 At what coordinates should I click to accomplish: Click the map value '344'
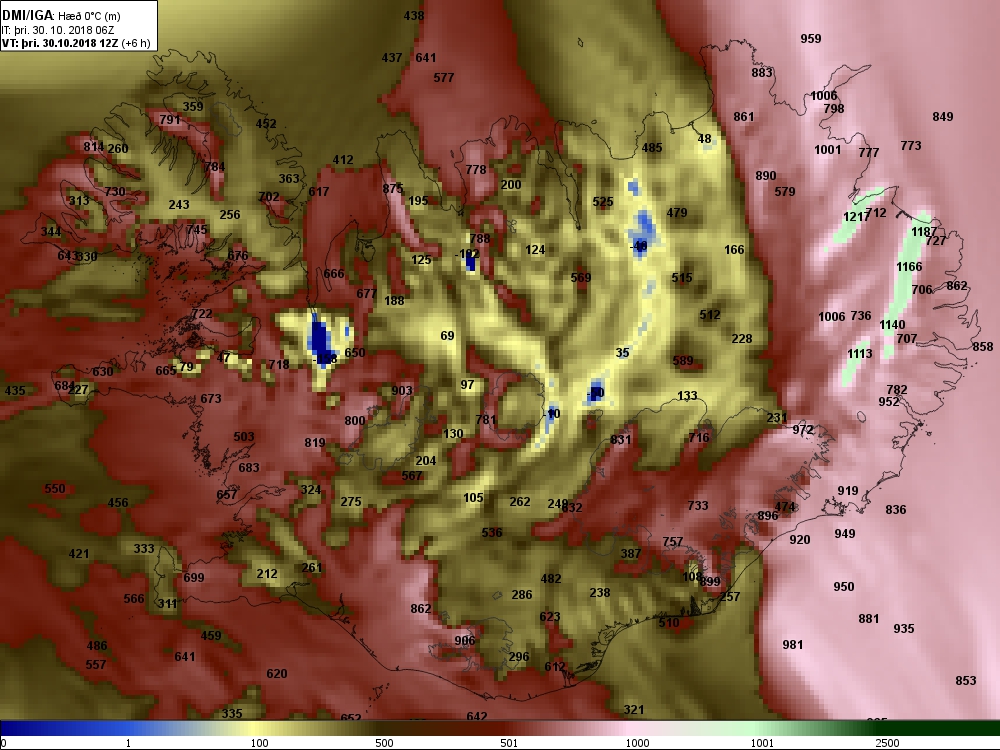click(51, 232)
